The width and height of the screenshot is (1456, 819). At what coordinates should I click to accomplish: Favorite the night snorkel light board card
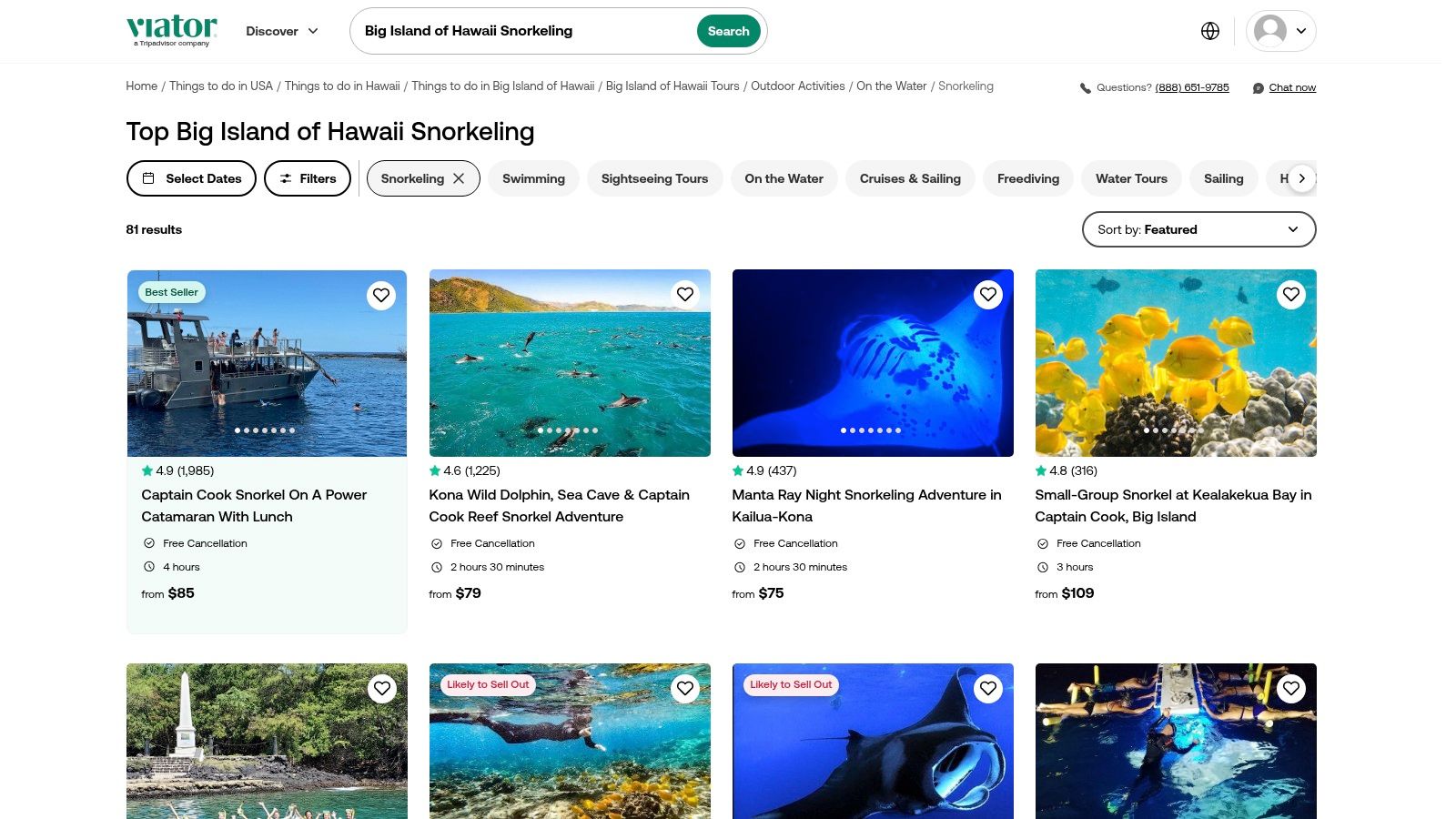(x=1291, y=689)
